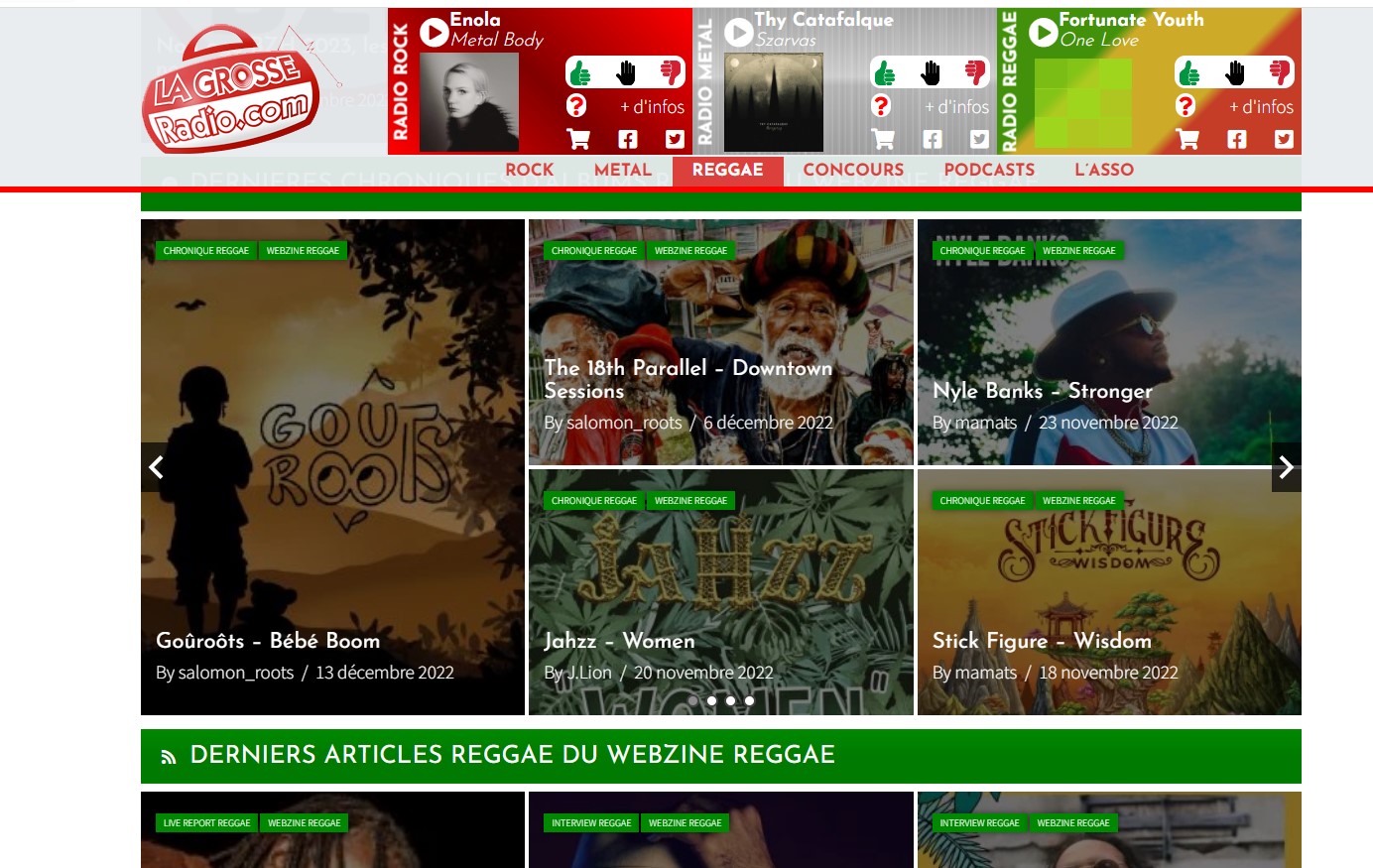Open shopping cart for Radio Reggae track
This screenshot has width=1373, height=868.
click(x=1187, y=139)
